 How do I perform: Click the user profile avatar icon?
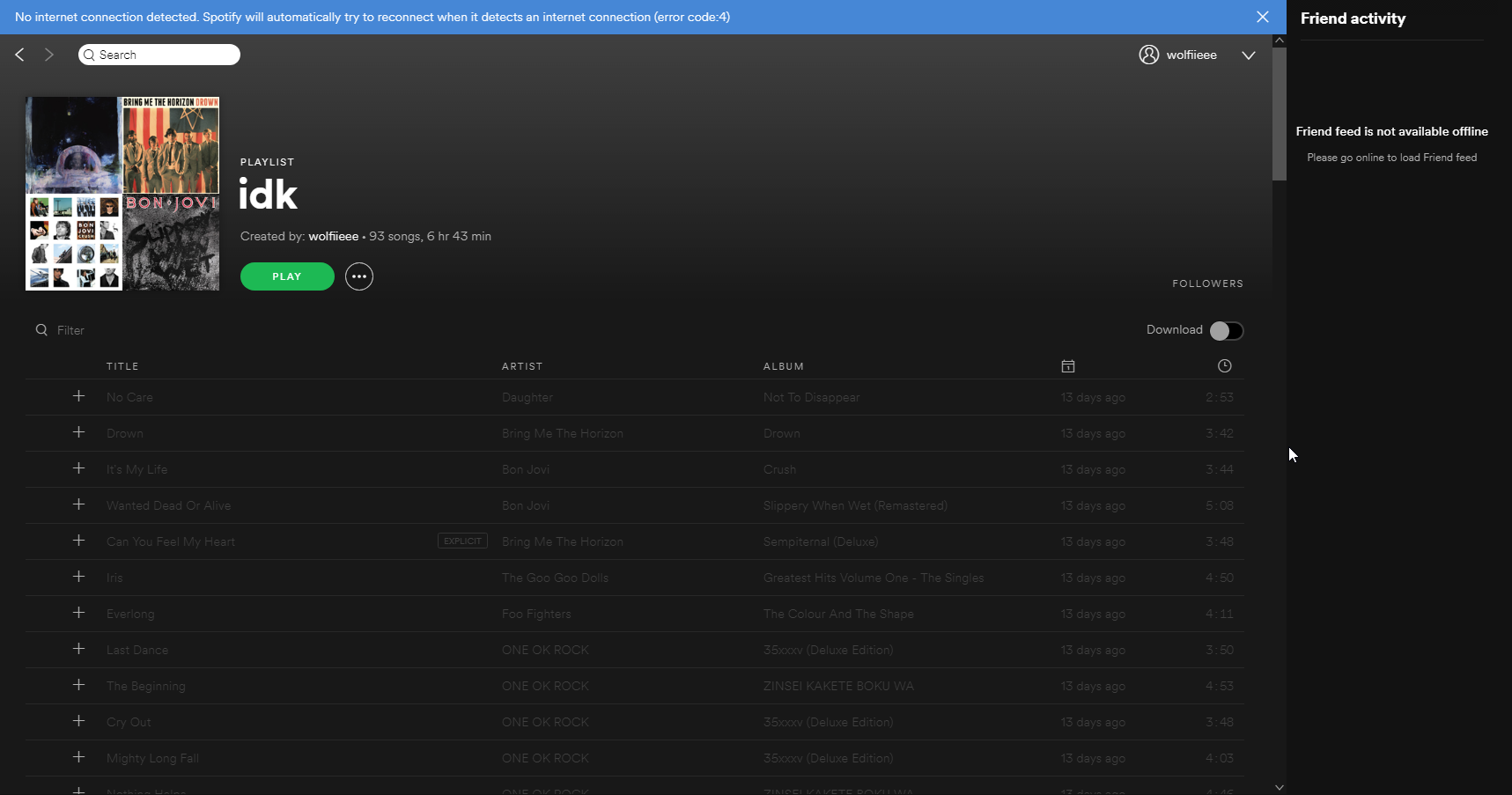(x=1149, y=55)
